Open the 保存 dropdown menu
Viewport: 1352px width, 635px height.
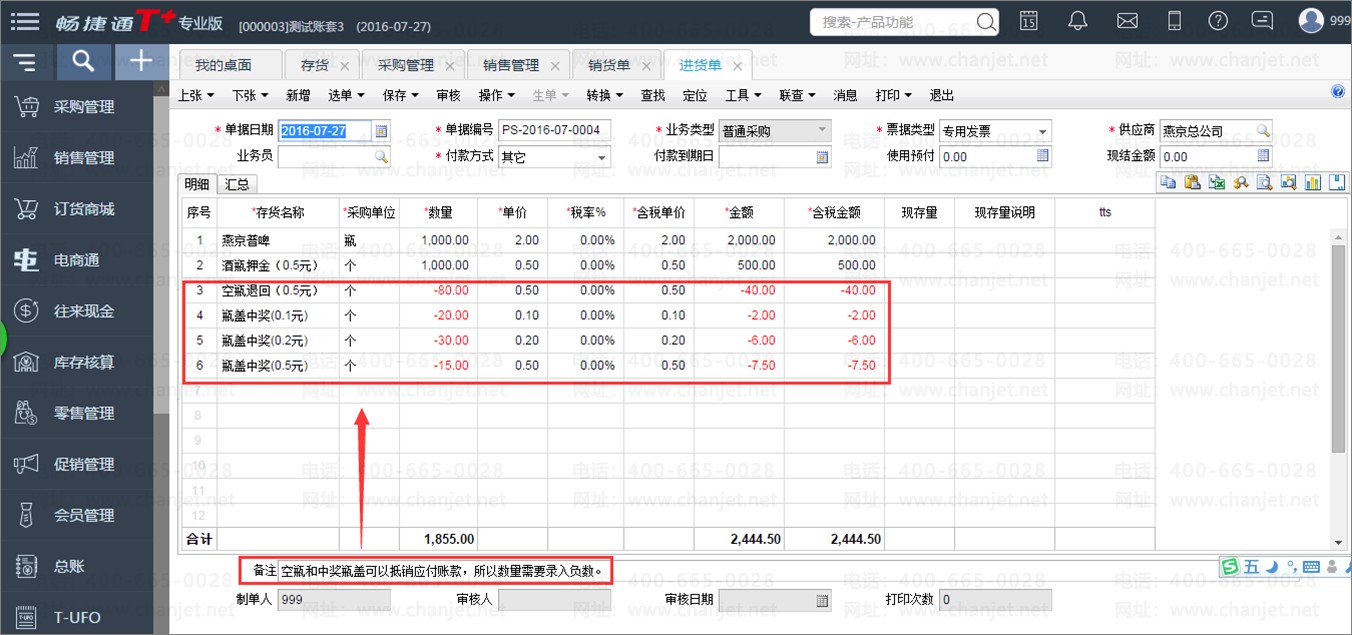click(x=401, y=95)
